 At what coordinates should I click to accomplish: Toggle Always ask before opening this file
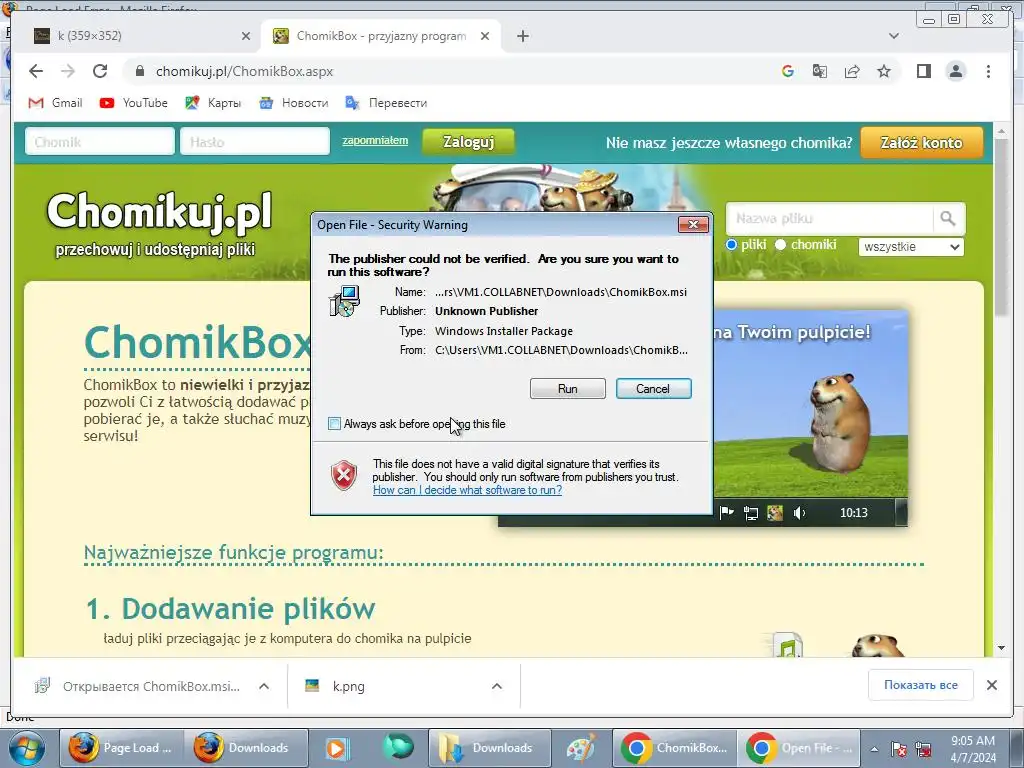pyautogui.click(x=334, y=424)
